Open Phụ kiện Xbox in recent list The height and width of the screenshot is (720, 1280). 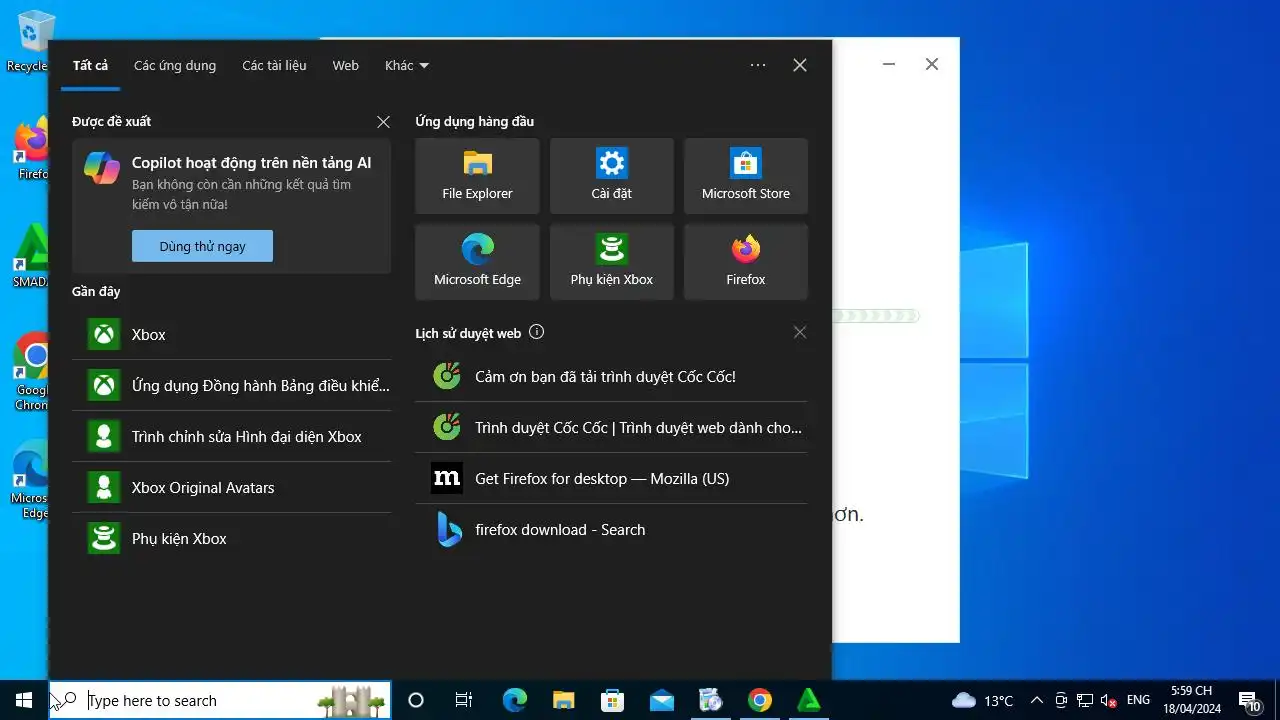click(231, 538)
